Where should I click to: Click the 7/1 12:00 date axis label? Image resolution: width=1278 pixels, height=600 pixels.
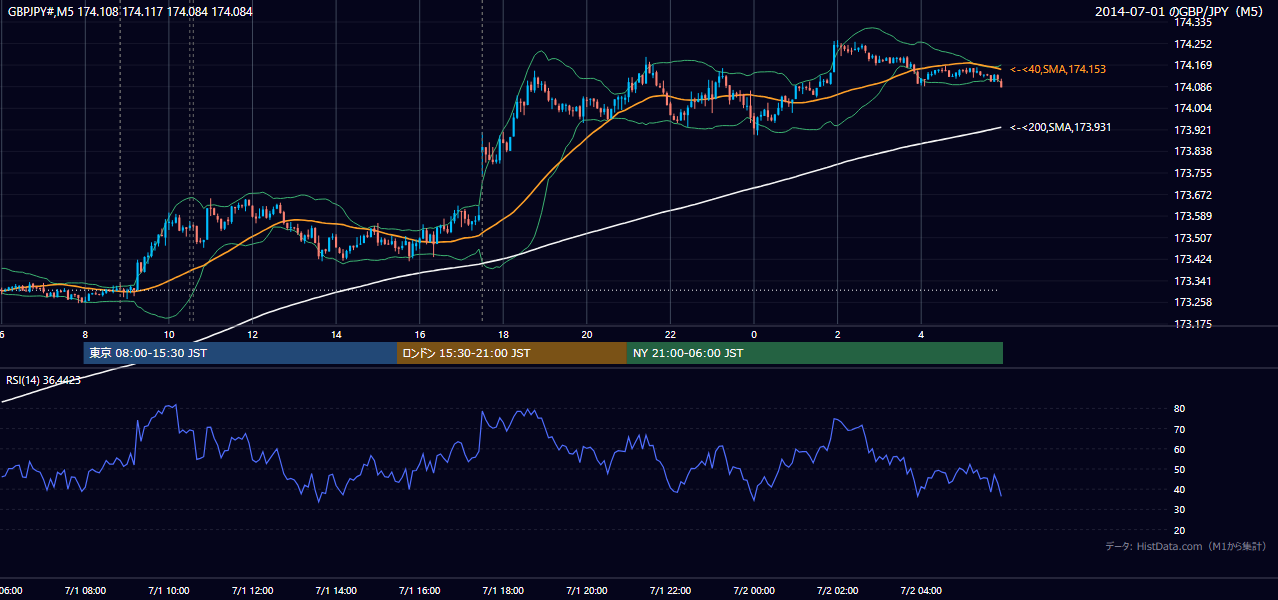point(253,591)
